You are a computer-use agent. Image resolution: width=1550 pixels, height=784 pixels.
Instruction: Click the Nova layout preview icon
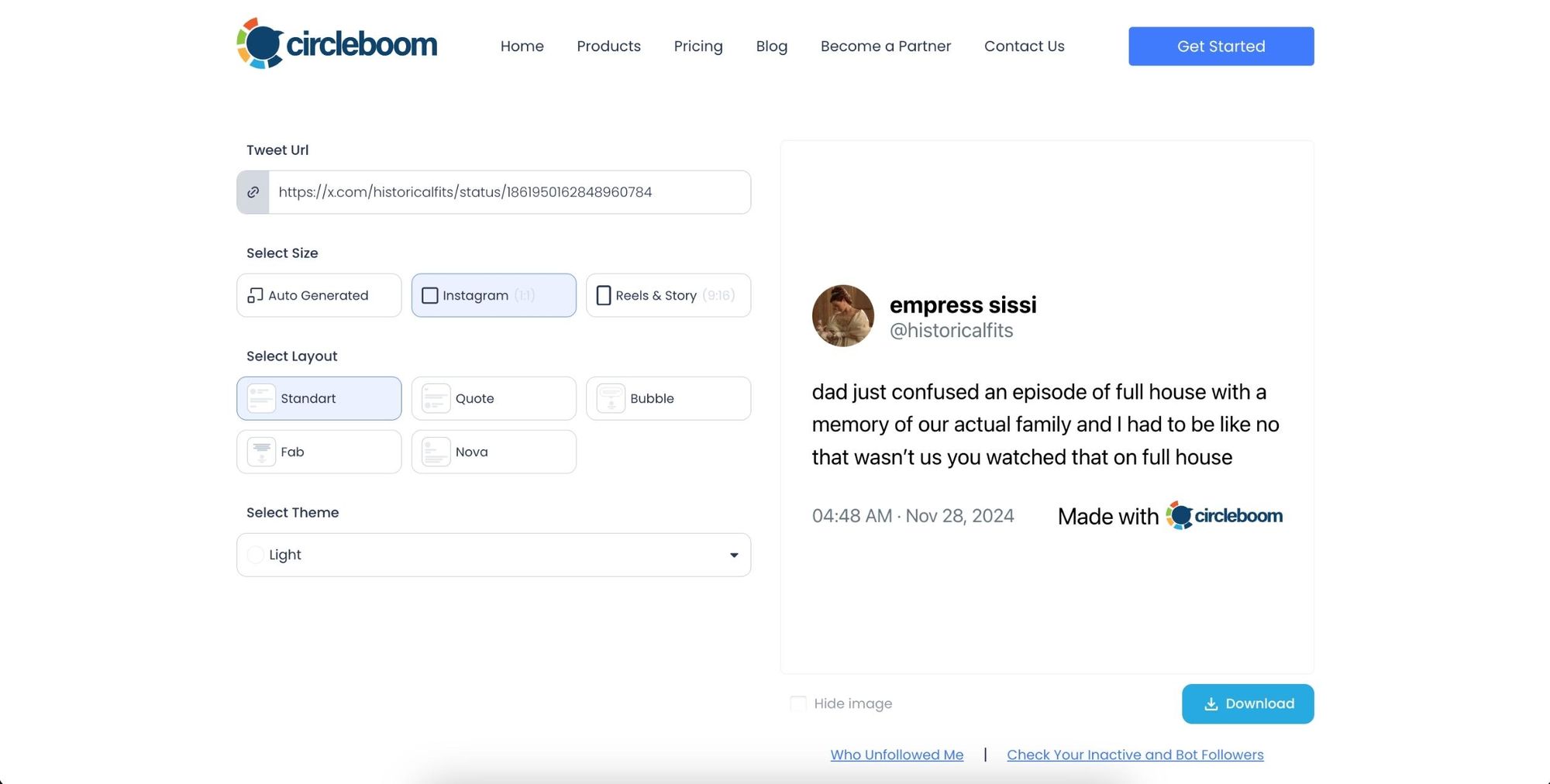(x=436, y=452)
